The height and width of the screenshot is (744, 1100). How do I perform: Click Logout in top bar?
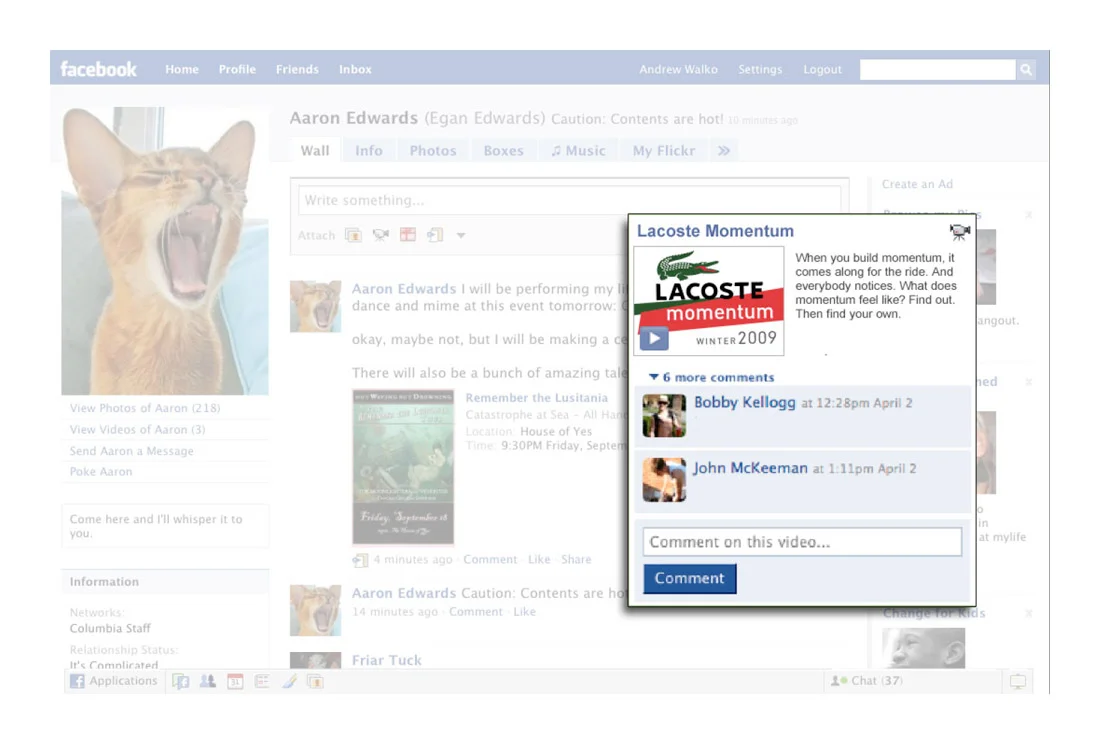[x=822, y=69]
